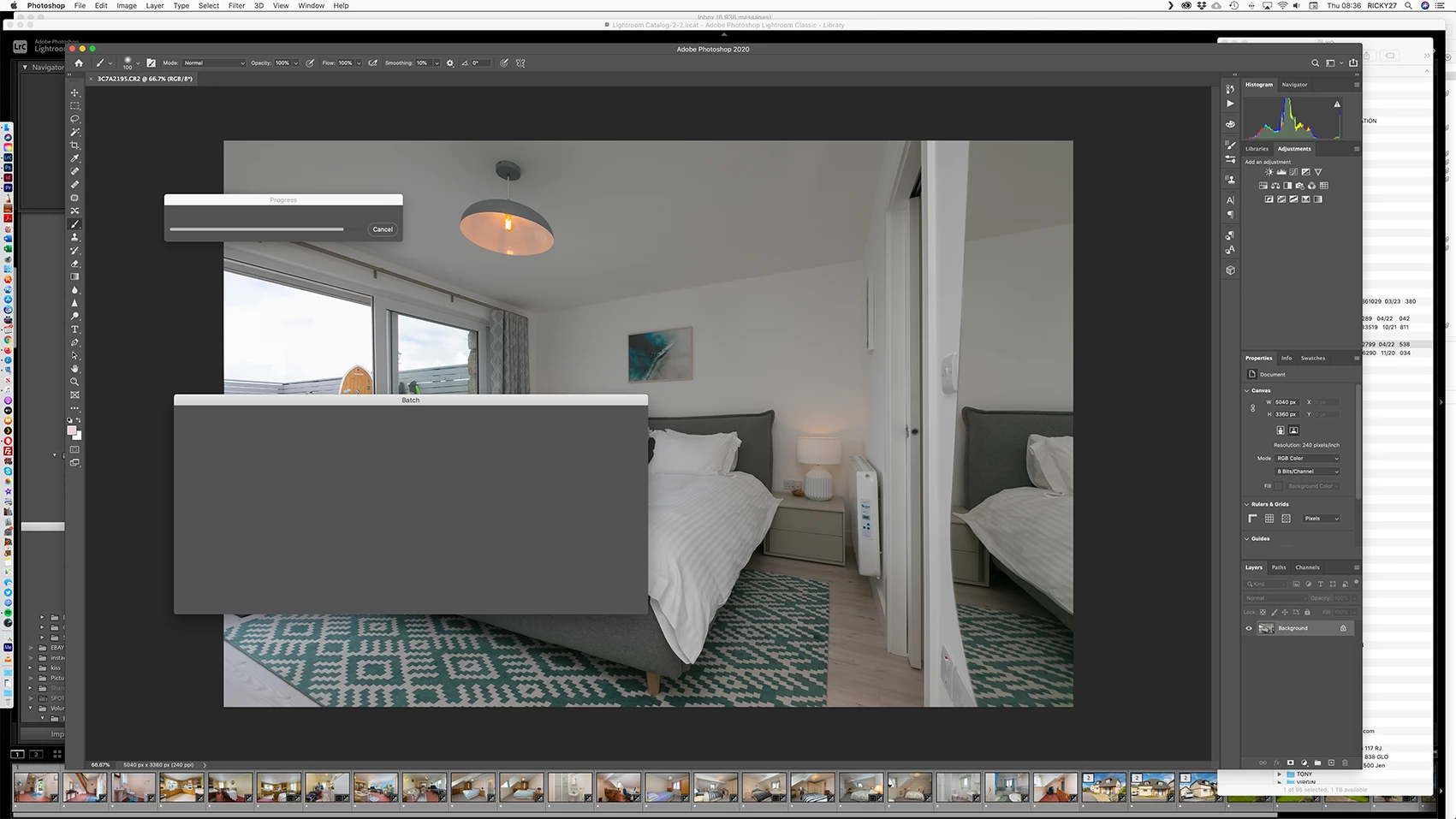This screenshot has width=1456, height=819.
Task: Toggle the grid in Rulers & Grids
Action: tap(1269, 519)
